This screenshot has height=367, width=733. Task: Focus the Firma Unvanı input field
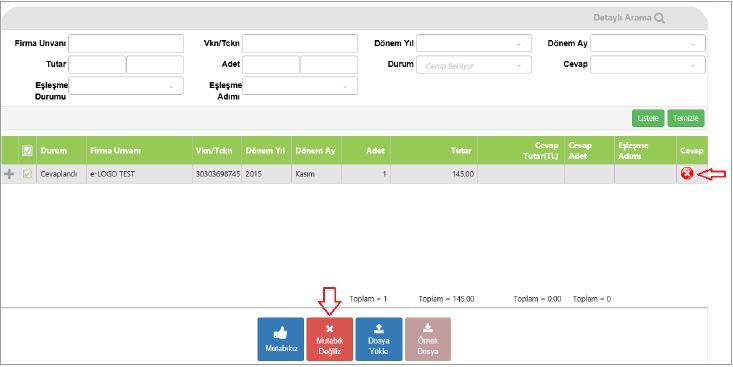coord(126,43)
